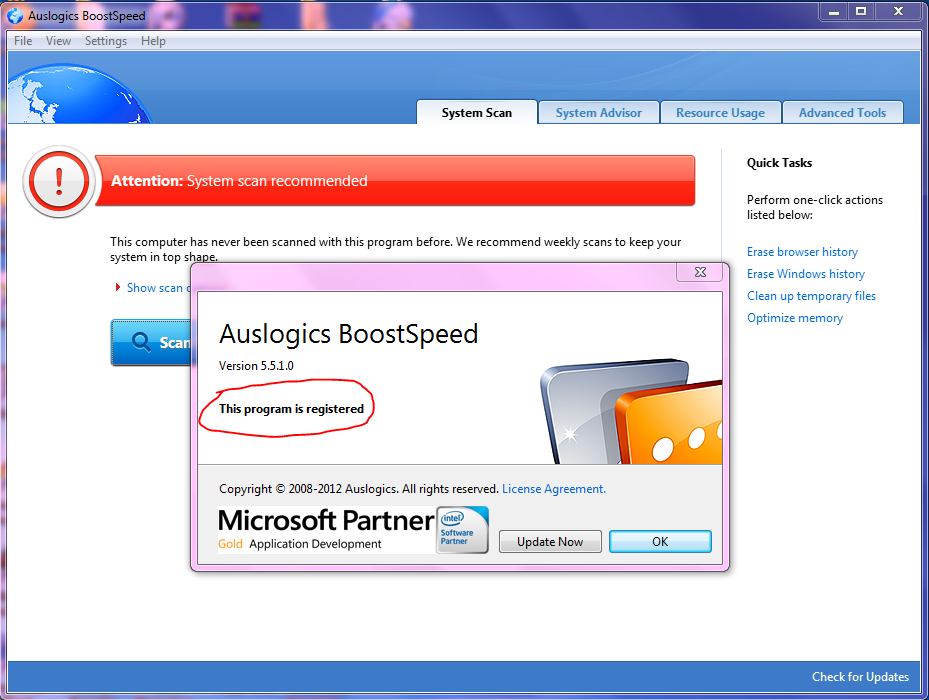Maximize the BoostSpeed window
The image size is (929, 700).
click(x=861, y=11)
